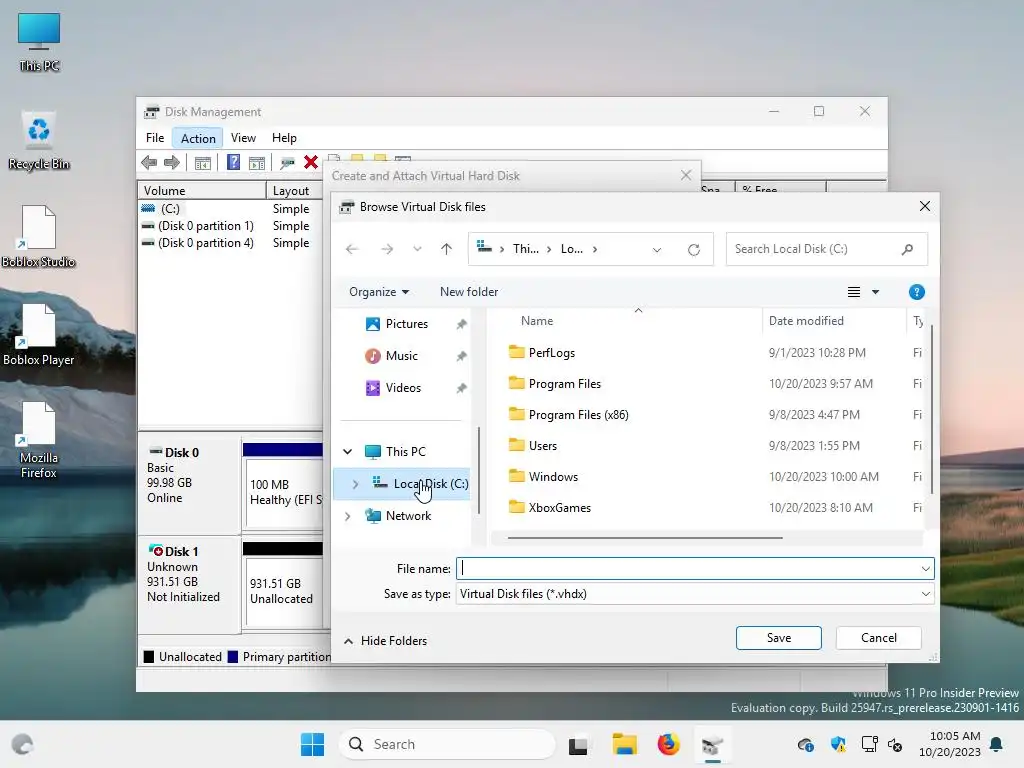Collapse the This PC tree node
The width and height of the screenshot is (1024, 768).
[347, 451]
